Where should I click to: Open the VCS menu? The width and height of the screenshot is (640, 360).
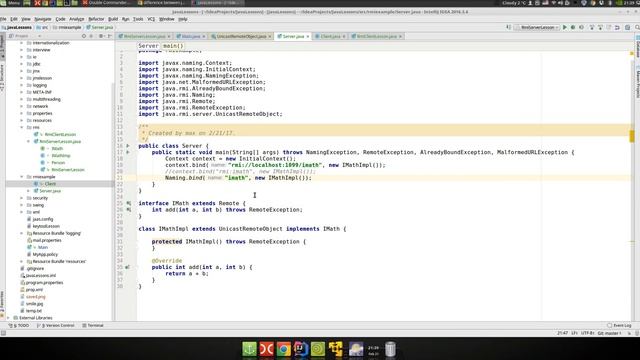point(151,19)
